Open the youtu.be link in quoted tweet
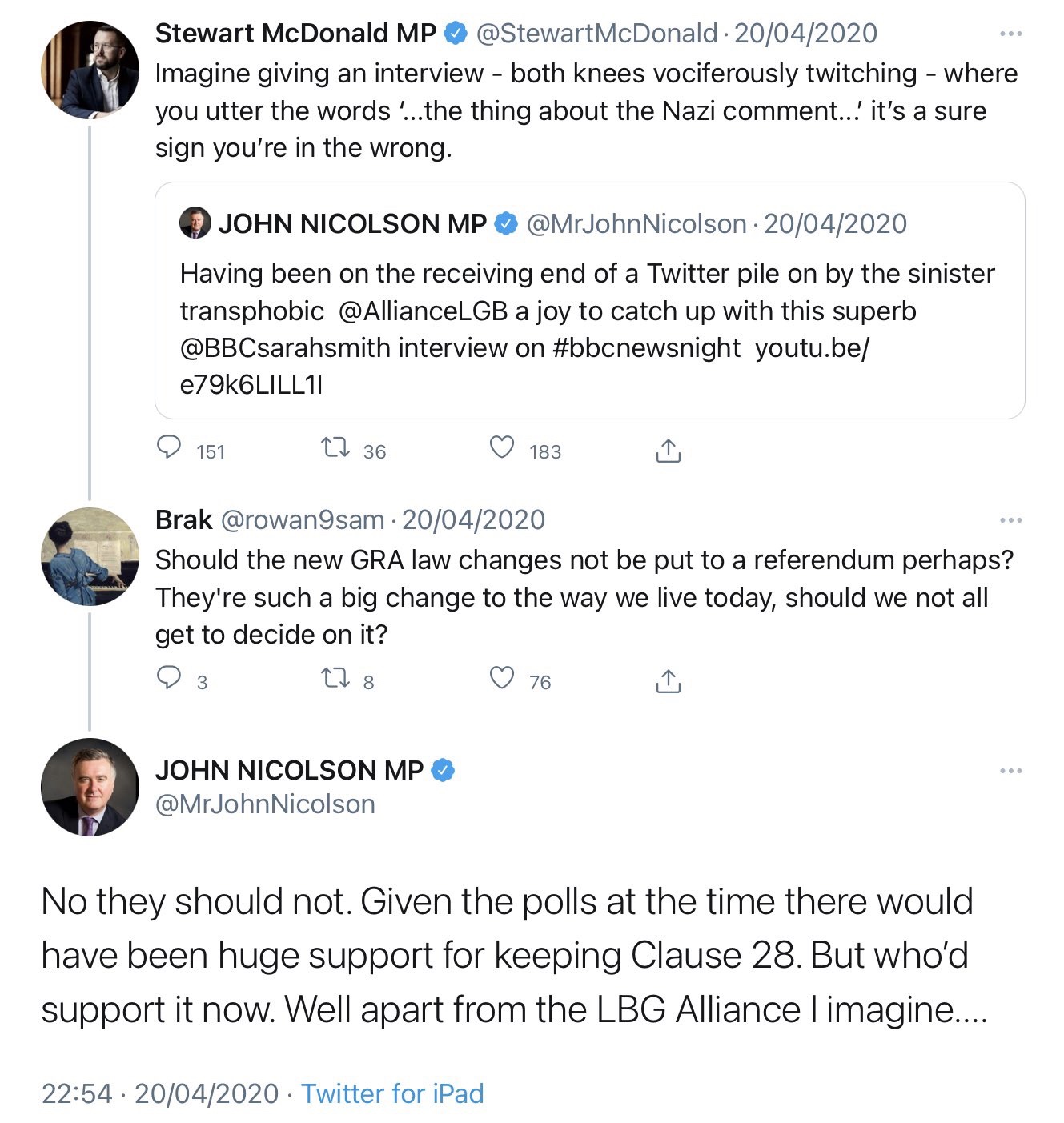This screenshot has height=1123, width=1064. click(811, 348)
